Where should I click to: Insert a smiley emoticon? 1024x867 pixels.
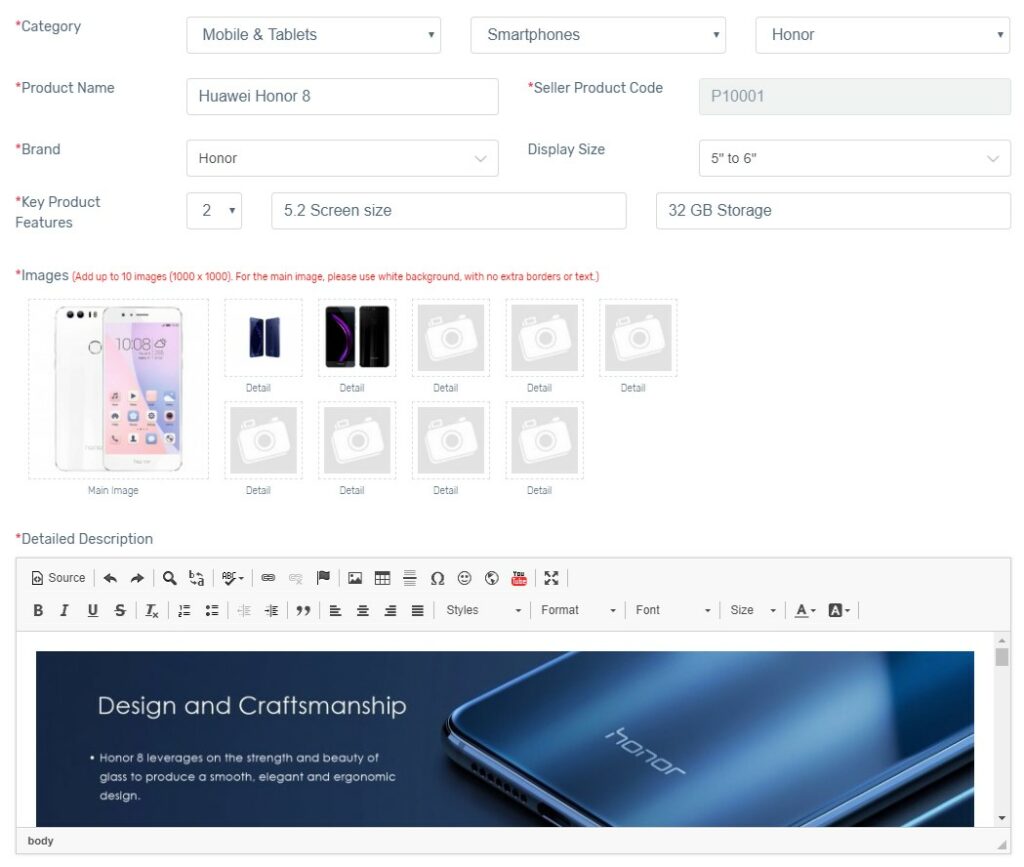tap(464, 578)
